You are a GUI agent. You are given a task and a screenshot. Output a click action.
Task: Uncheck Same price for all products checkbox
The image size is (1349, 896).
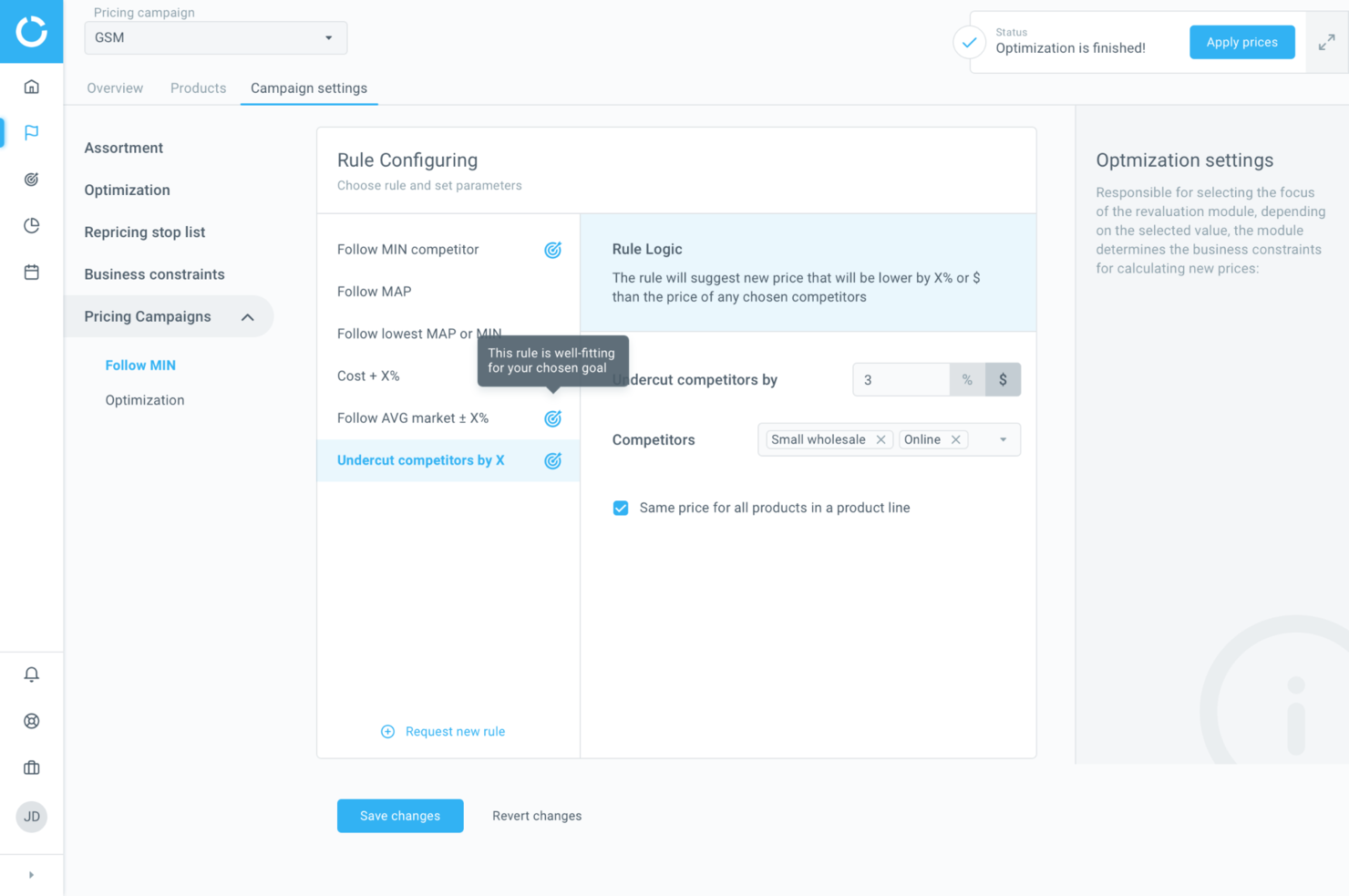[621, 508]
